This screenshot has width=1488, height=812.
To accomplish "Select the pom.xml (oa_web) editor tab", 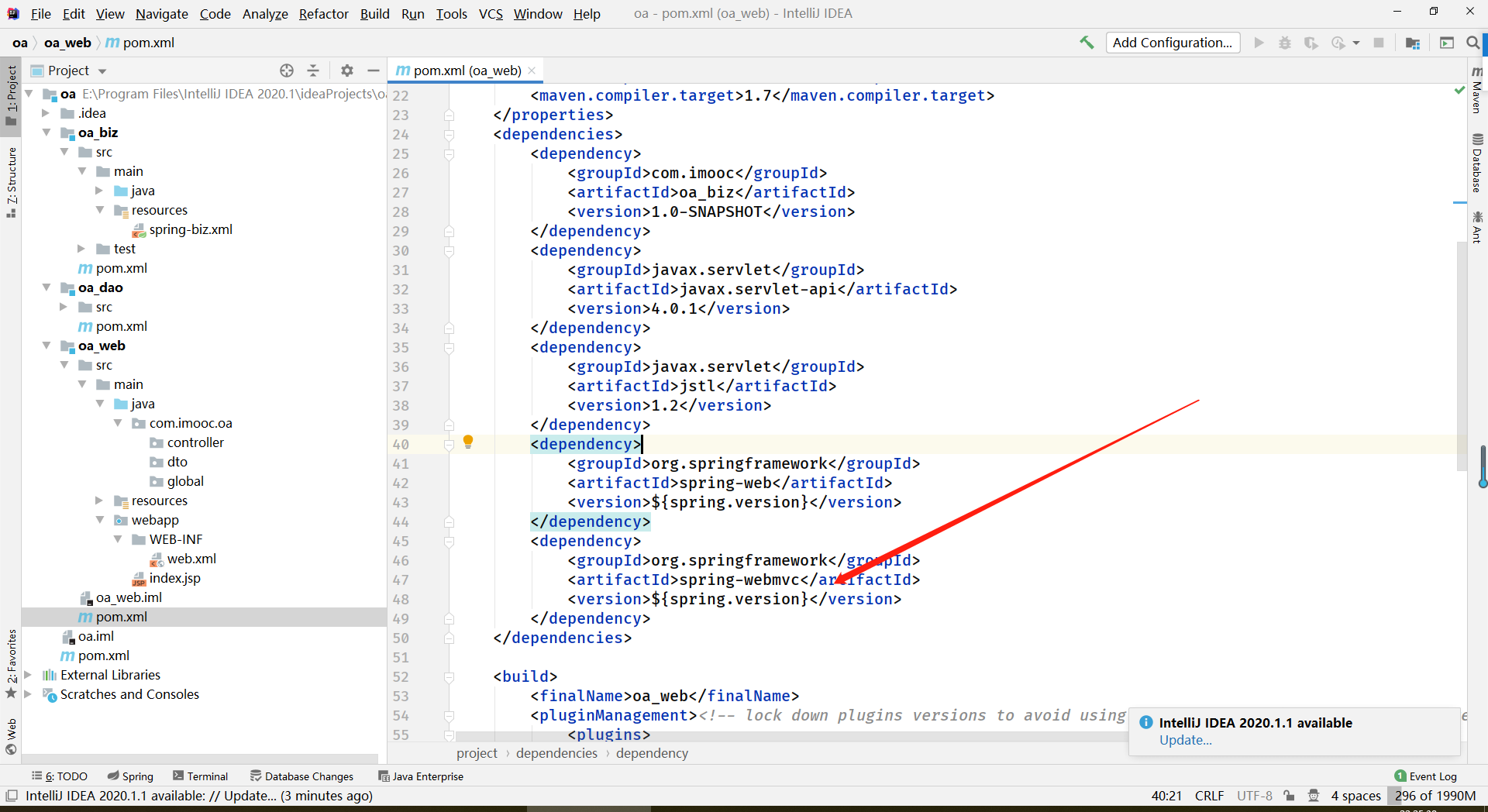I will pos(465,71).
